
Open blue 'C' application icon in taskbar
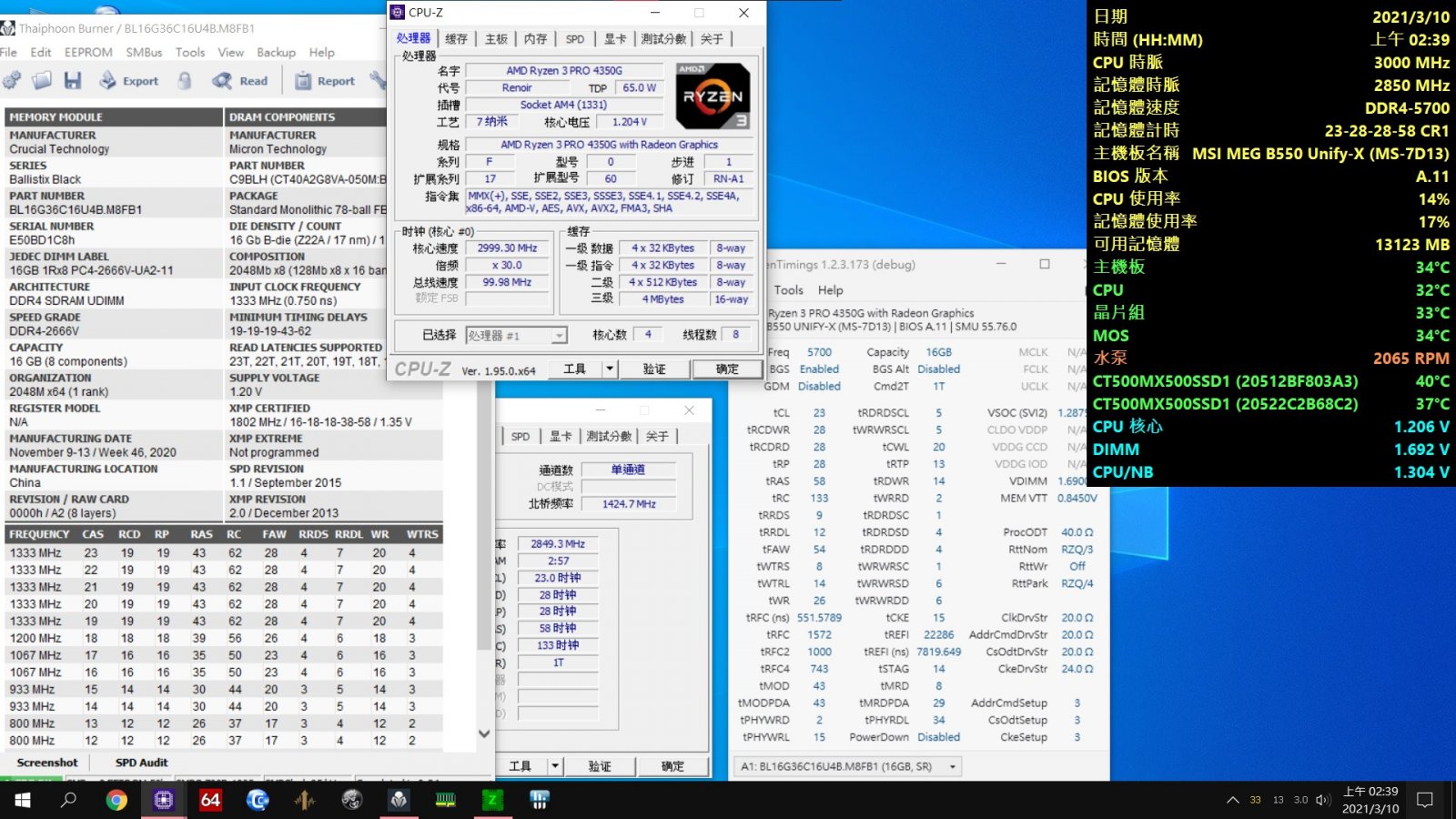[258, 800]
